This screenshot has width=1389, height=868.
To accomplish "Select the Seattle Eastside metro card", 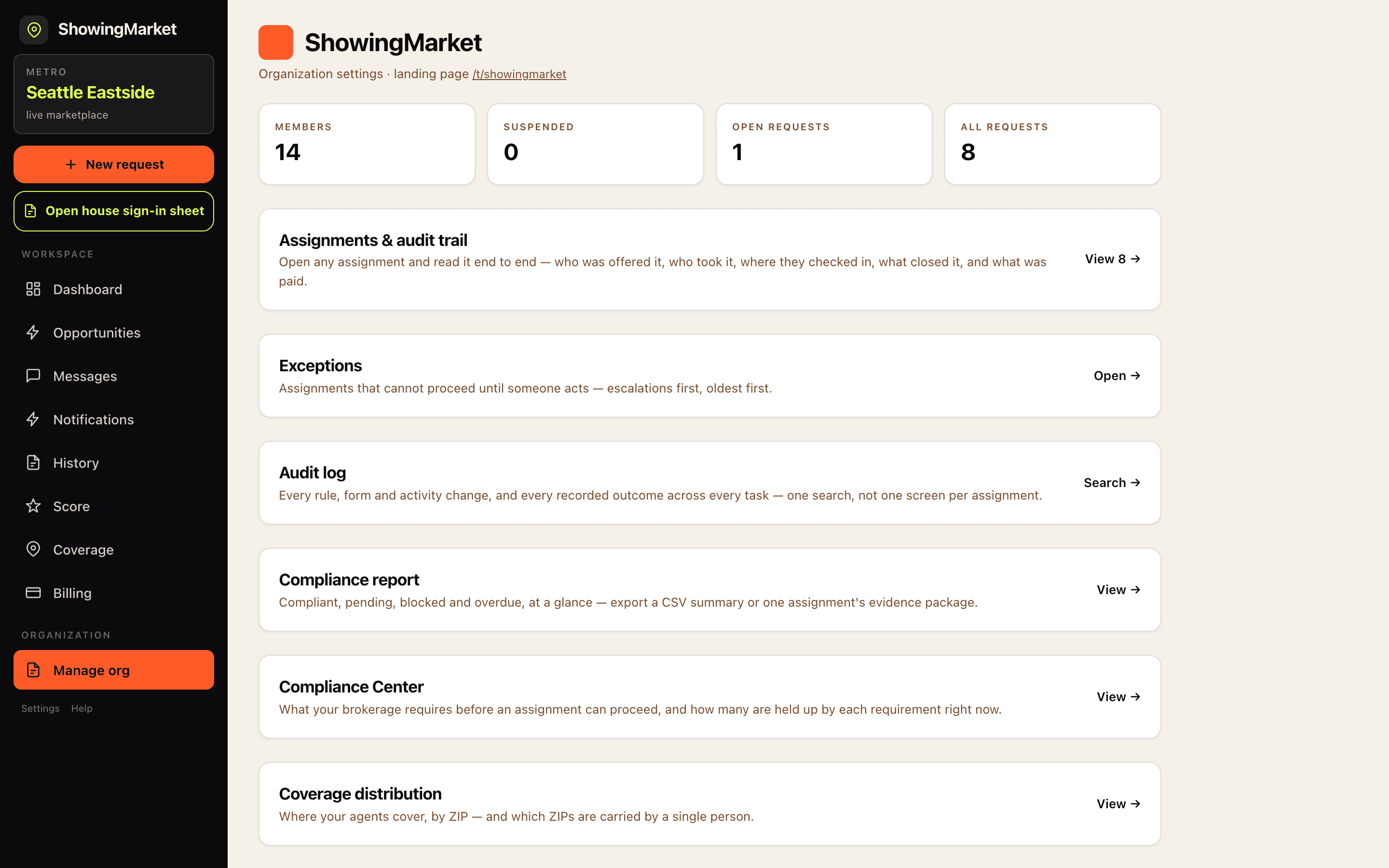I will (x=114, y=94).
